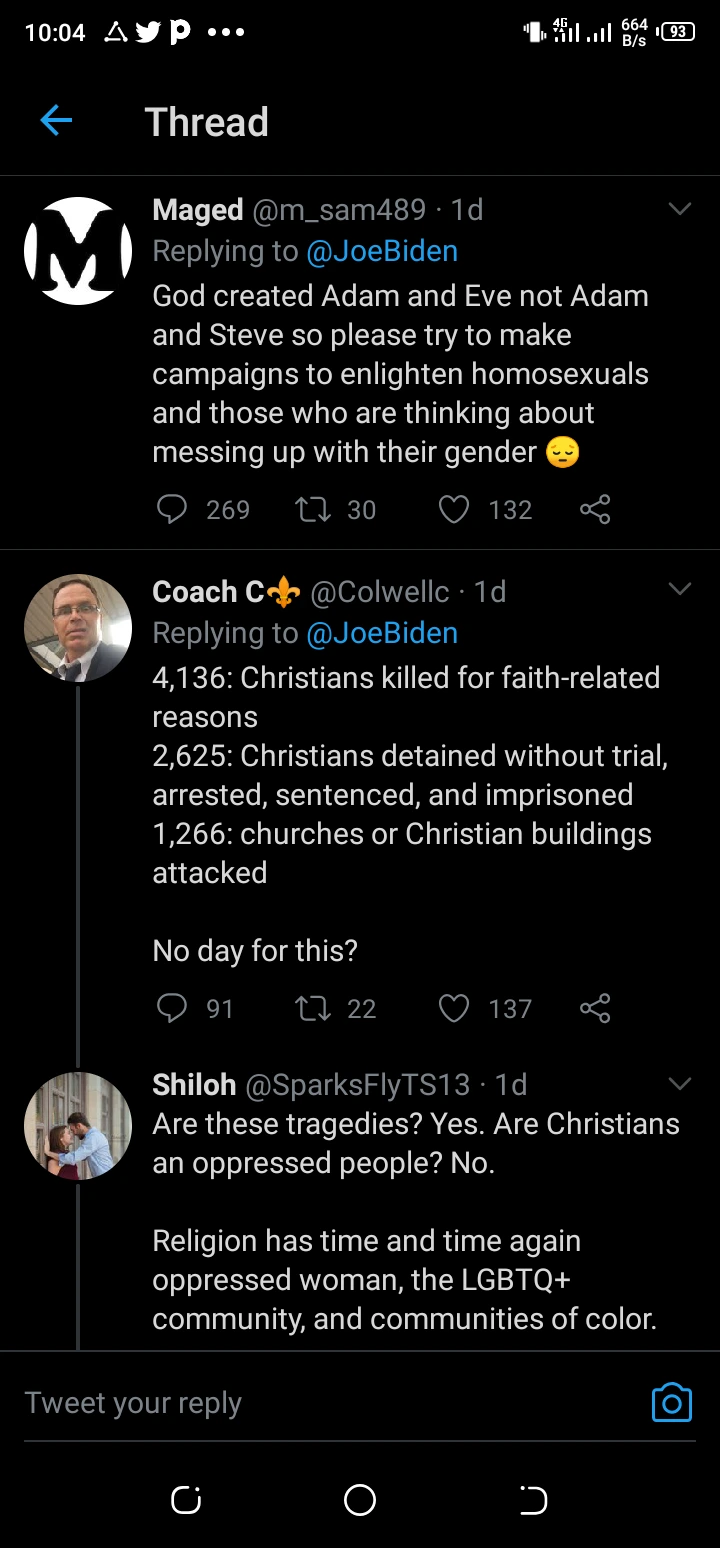Viewport: 720px width, 1548px height.
Task: Open @JoeBiden link in Coach C's reply
Action: point(382,633)
